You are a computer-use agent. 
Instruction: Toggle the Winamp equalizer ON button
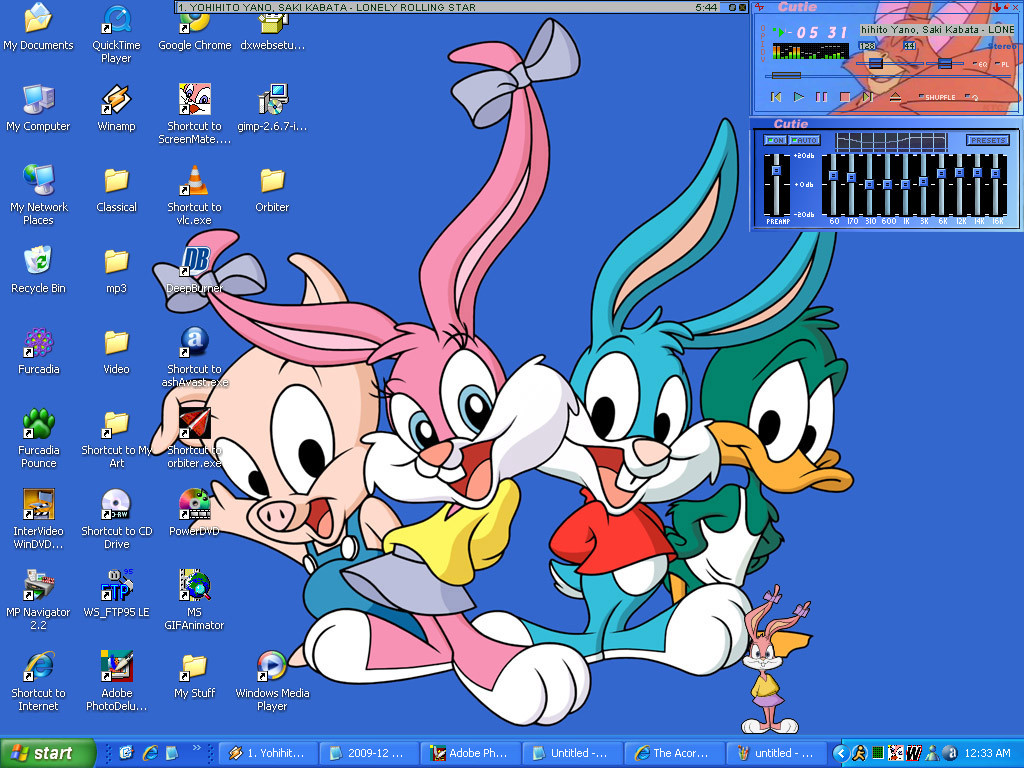775,140
